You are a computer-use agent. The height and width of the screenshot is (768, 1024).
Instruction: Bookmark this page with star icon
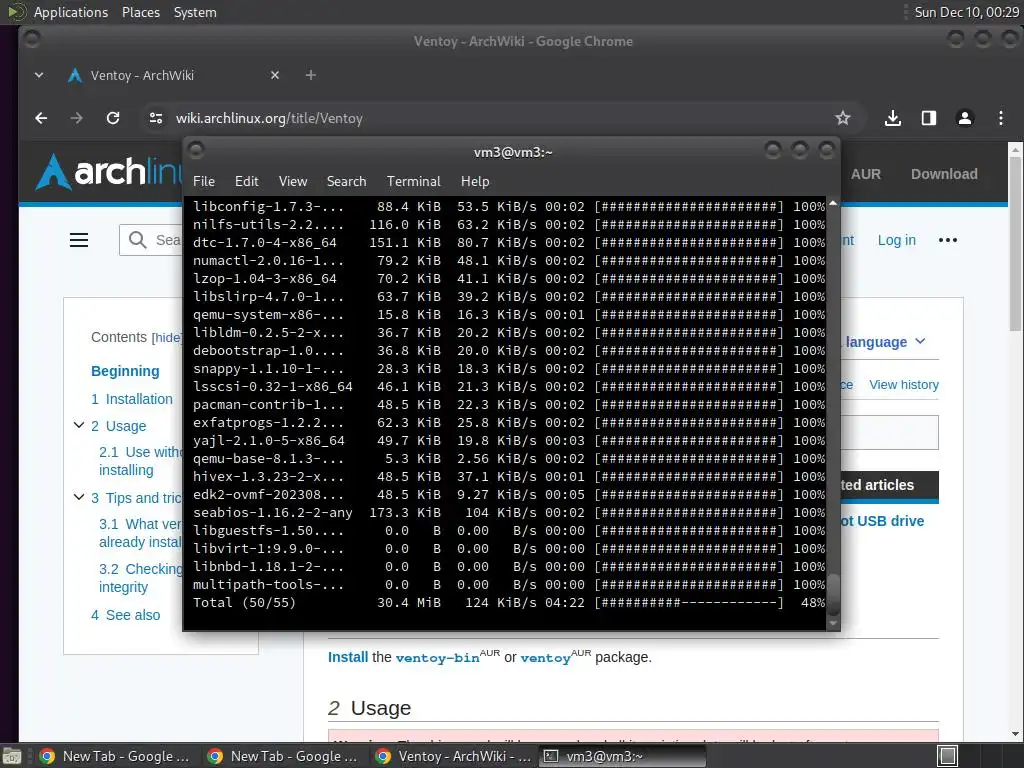coord(842,118)
